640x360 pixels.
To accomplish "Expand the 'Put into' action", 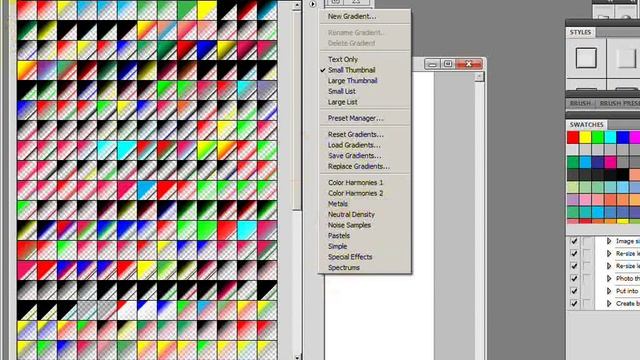I will tap(609, 291).
